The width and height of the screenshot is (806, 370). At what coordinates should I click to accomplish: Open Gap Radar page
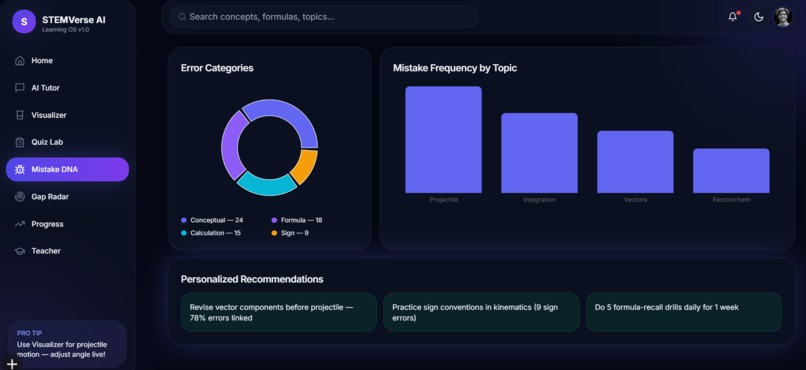click(x=67, y=197)
